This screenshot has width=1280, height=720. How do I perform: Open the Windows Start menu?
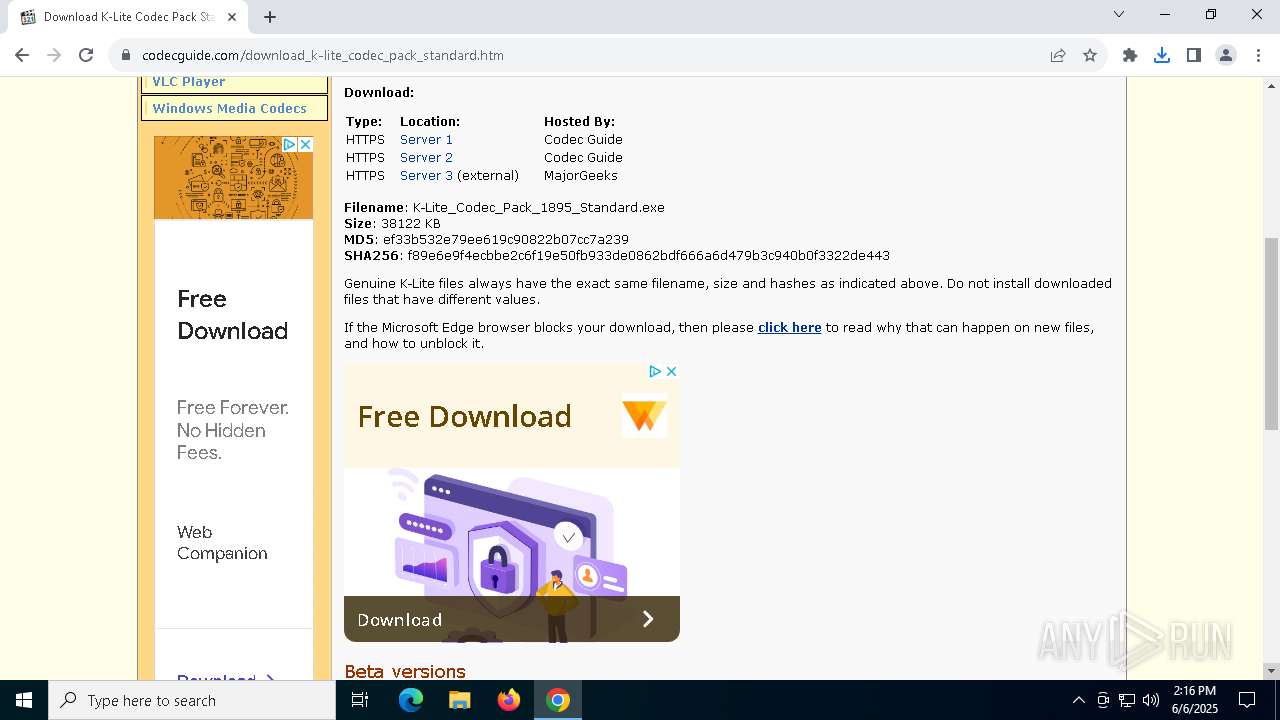click(24, 700)
